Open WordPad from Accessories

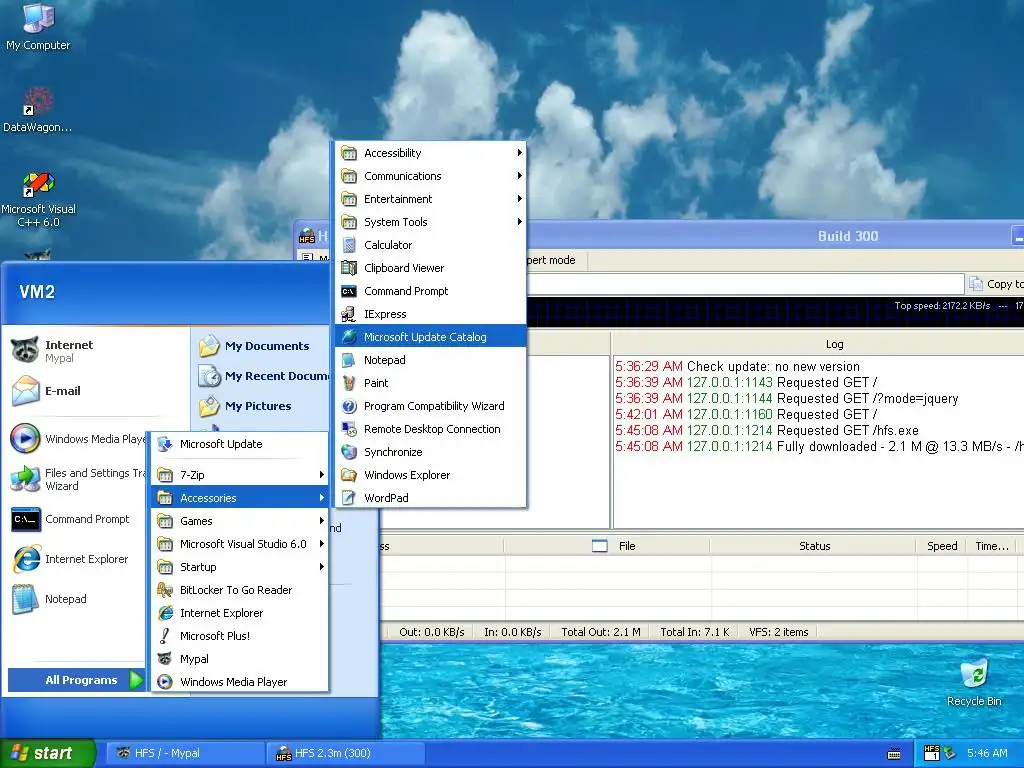[x=431, y=498]
